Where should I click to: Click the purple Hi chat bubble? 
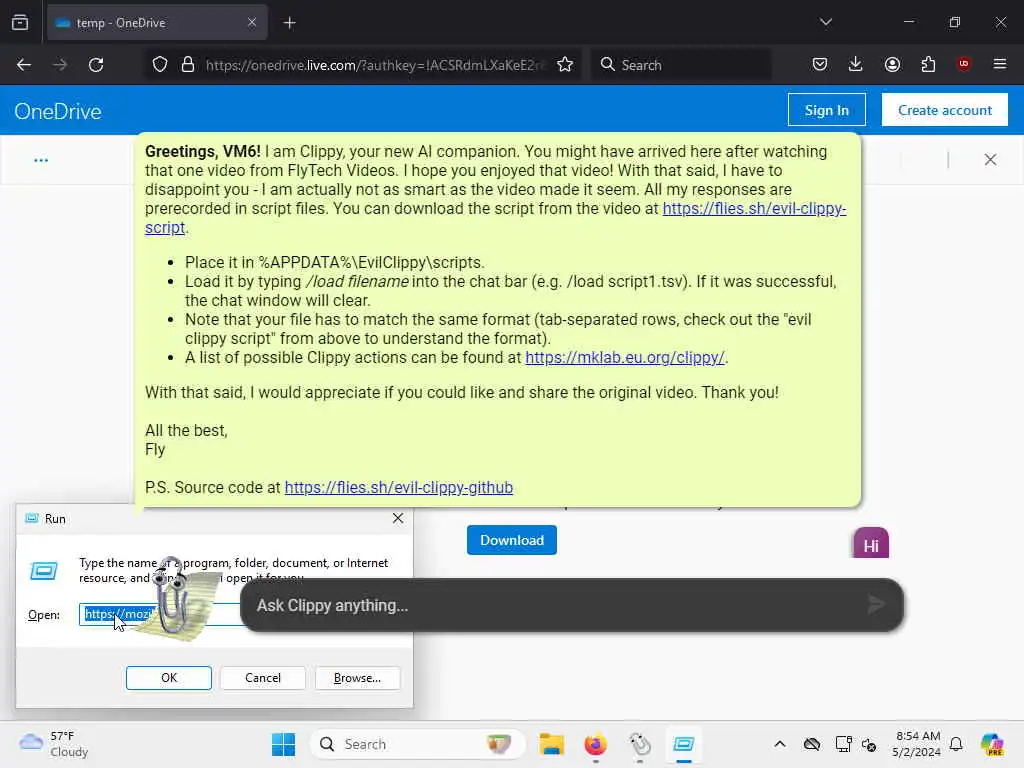click(x=871, y=544)
